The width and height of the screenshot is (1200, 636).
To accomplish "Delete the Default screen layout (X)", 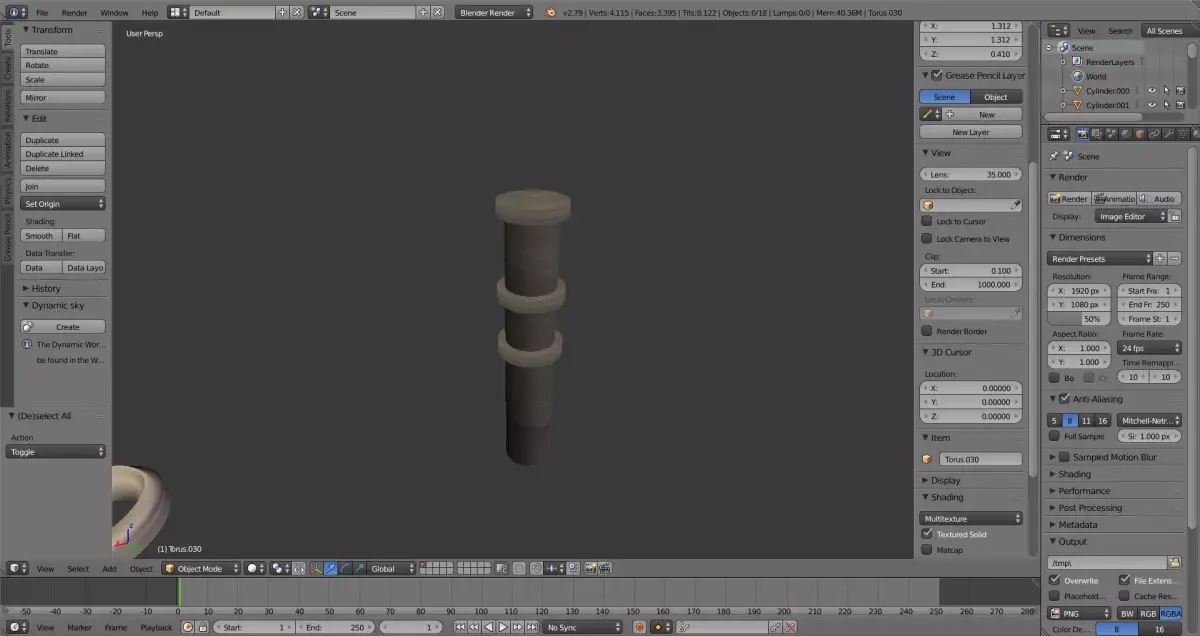I will (297, 13).
